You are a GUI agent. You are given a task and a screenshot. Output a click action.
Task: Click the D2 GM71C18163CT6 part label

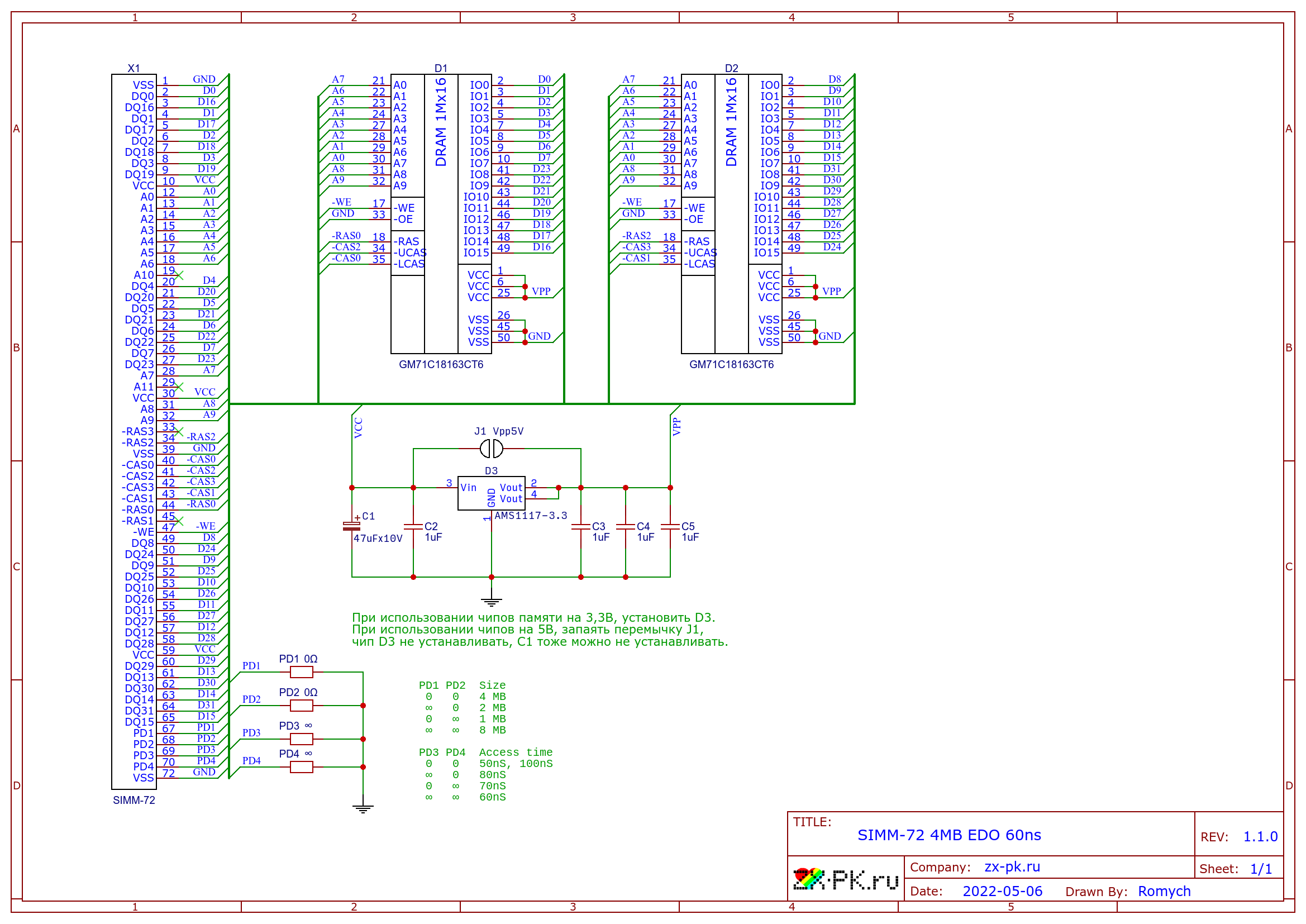732,365
